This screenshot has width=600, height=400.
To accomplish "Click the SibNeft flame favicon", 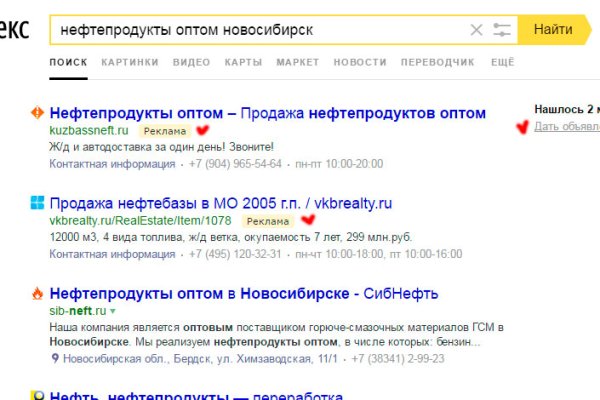I will click(38, 294).
